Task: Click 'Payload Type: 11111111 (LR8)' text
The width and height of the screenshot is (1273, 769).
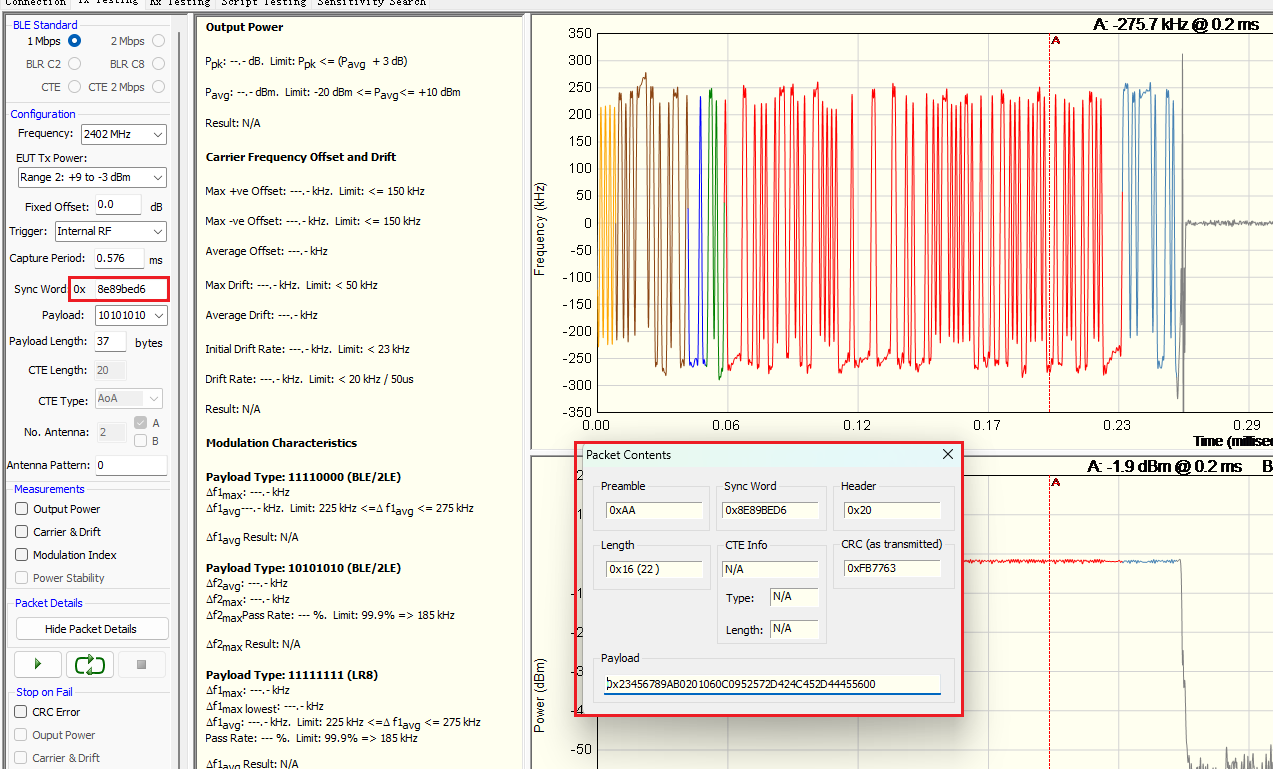Action: pos(291,675)
